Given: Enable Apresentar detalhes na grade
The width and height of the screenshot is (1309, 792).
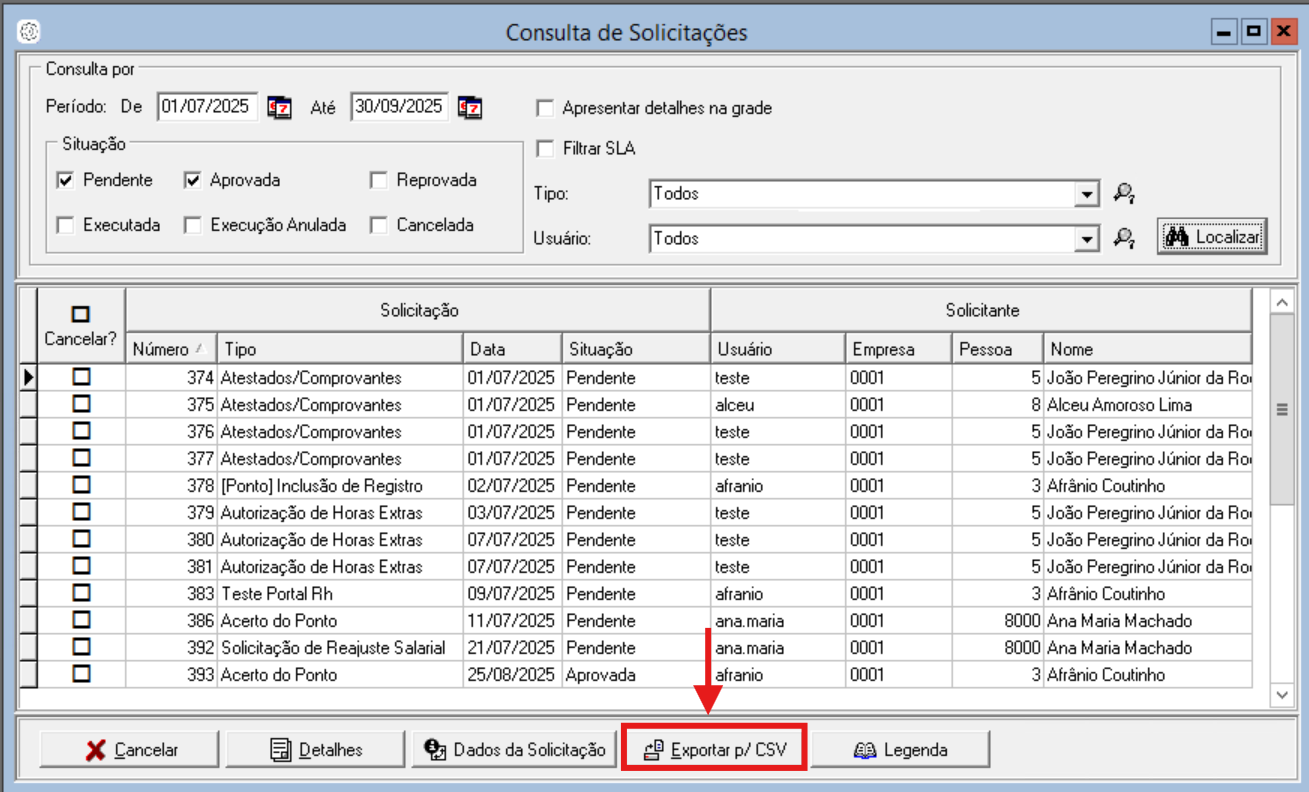Looking at the screenshot, I should 545,108.
